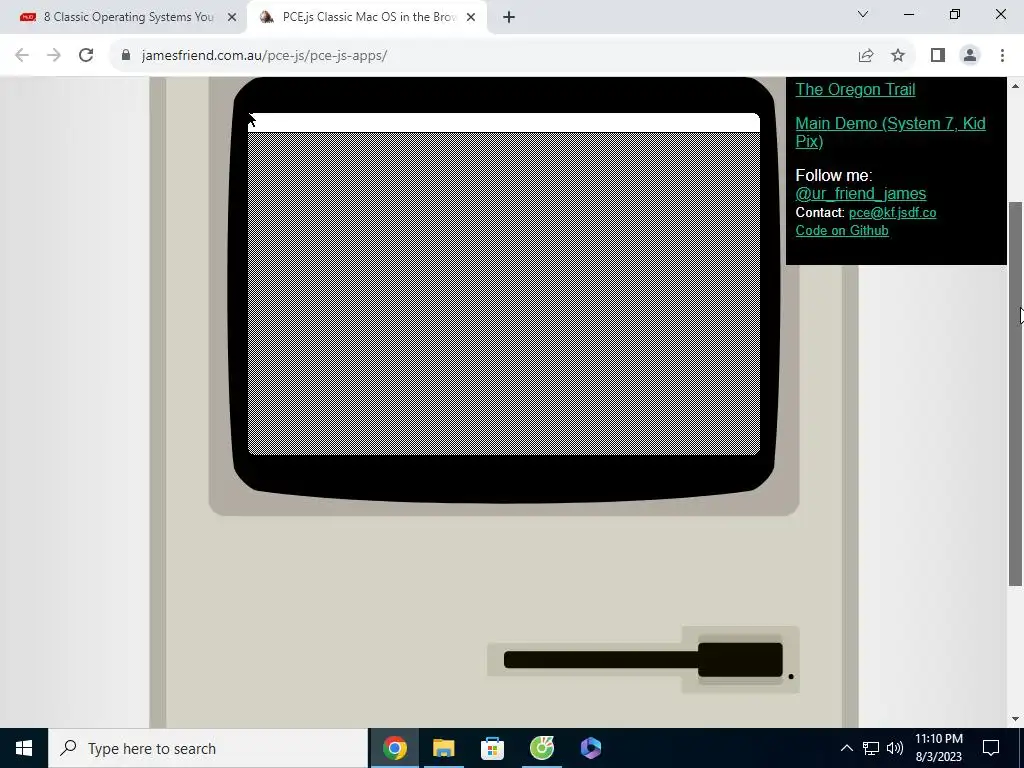Expand the tab search dropdown
1024x768 pixels.
pos(863,14)
